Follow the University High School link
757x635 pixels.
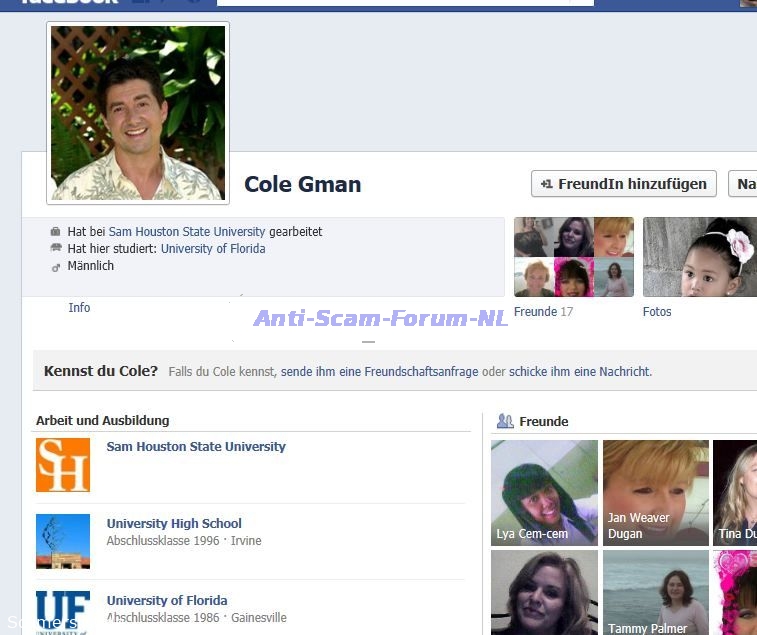tap(174, 523)
